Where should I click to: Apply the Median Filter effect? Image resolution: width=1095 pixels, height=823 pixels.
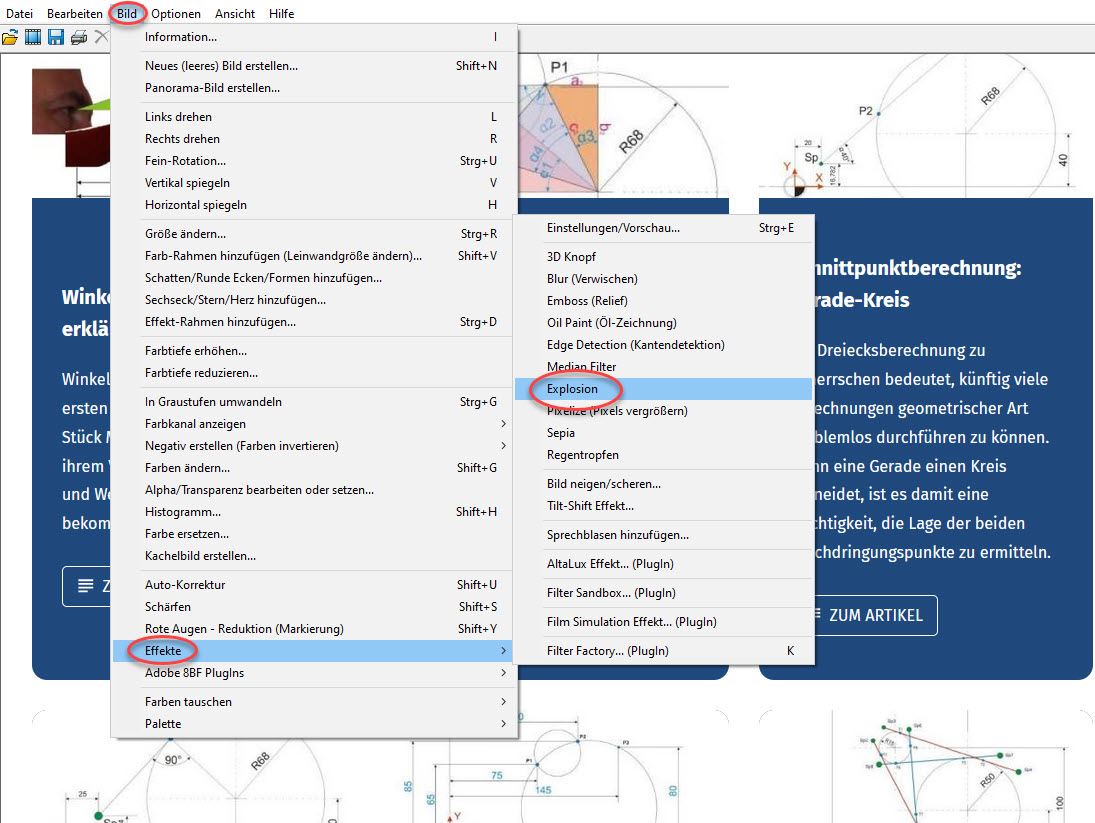(x=663, y=366)
